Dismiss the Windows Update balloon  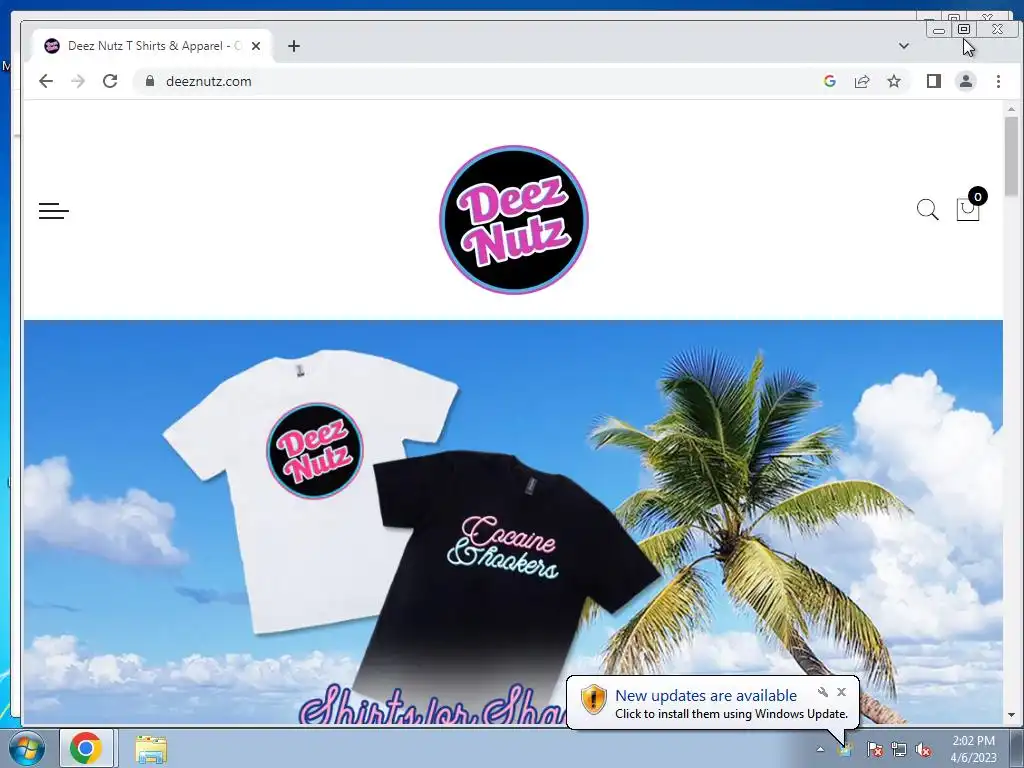coord(841,692)
